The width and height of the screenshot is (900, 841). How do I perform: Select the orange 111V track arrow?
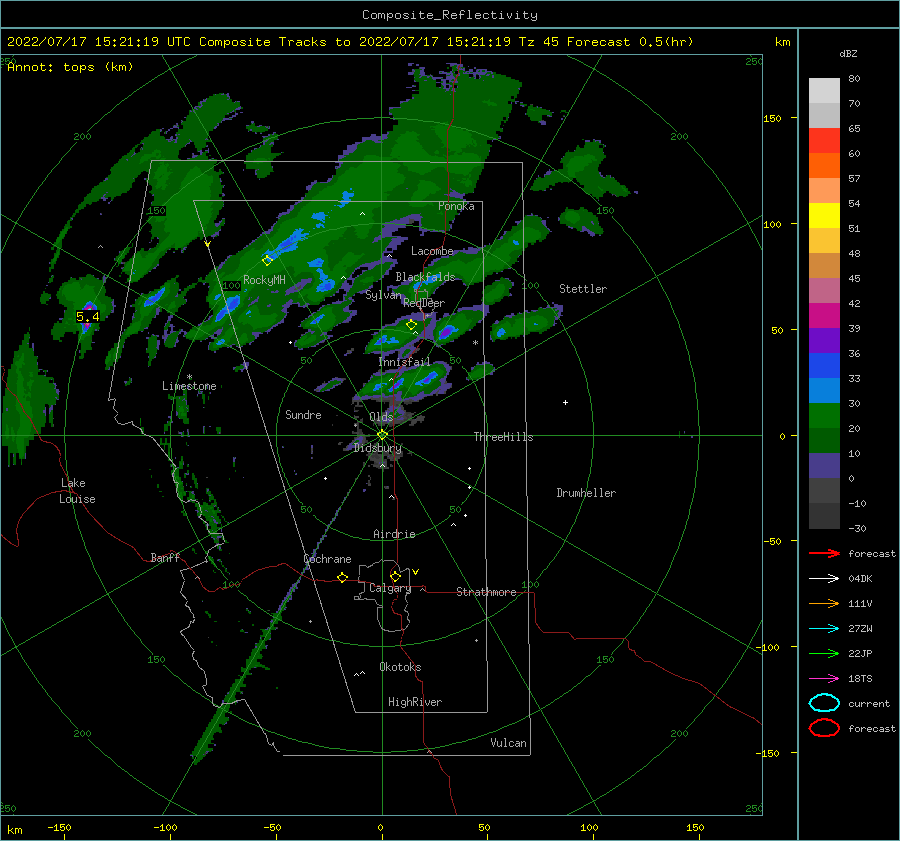click(x=824, y=603)
